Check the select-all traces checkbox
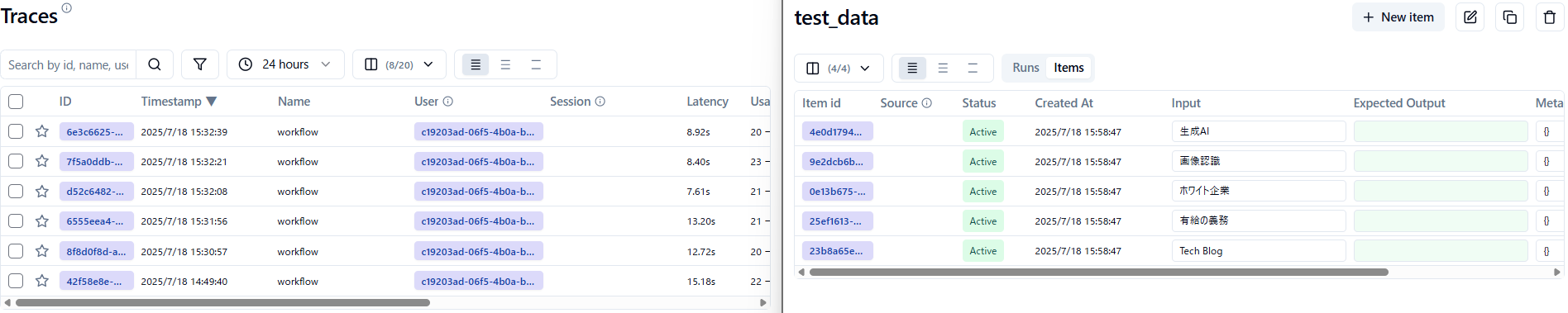 click(x=16, y=102)
